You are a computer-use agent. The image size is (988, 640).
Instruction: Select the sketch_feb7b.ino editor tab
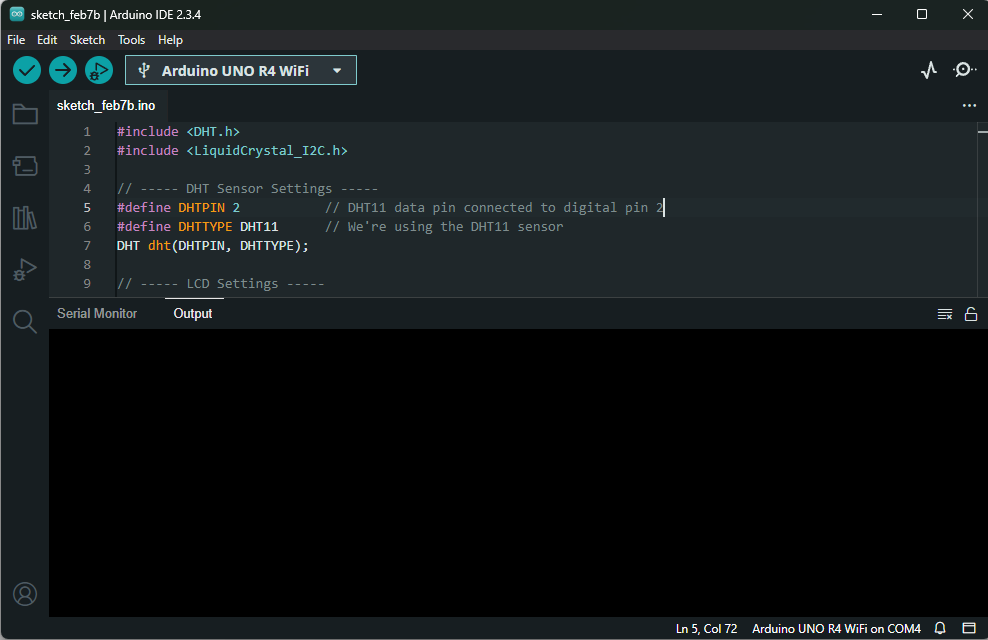pyautogui.click(x=106, y=105)
